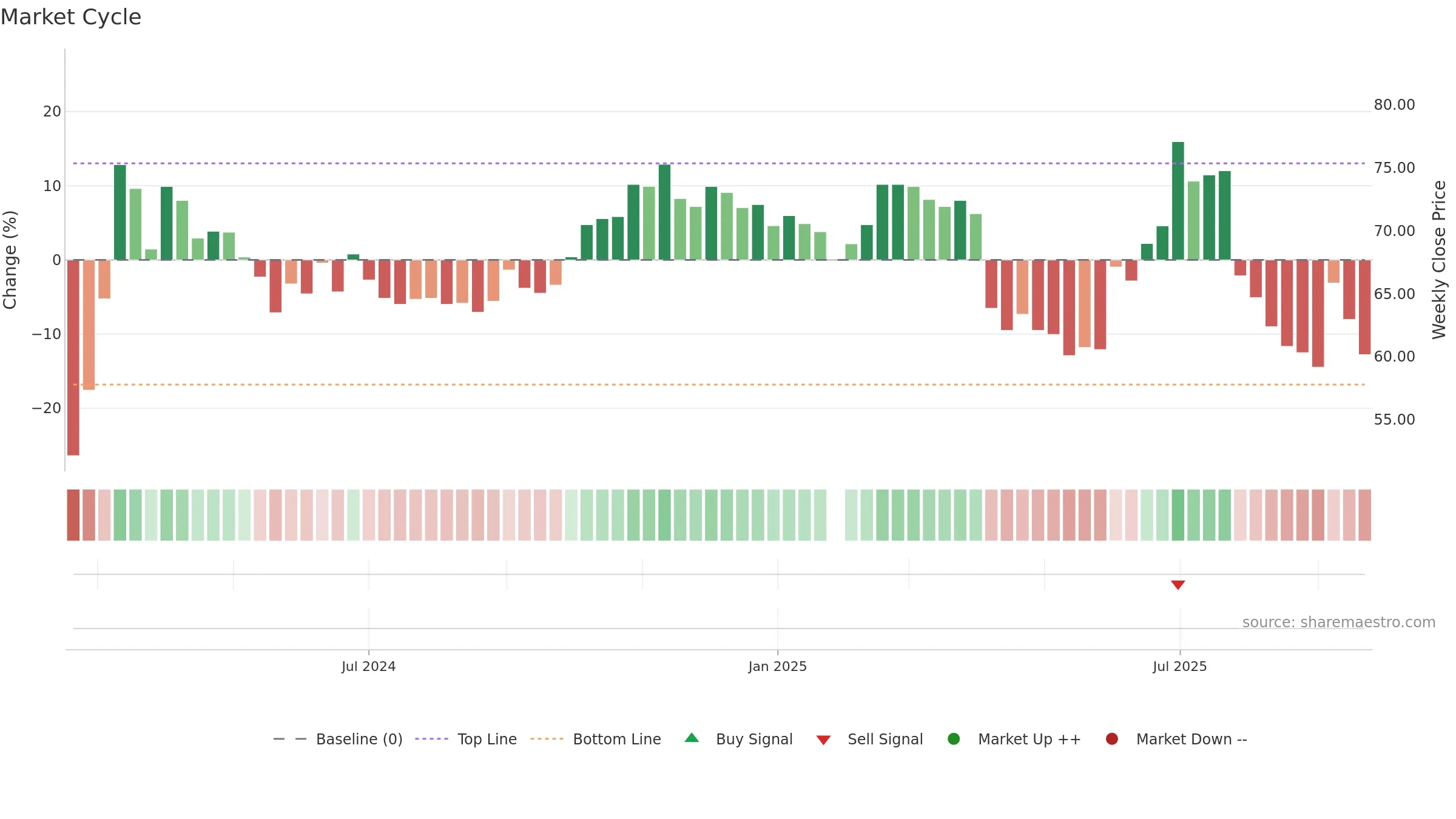Click the orange dotted Bottom Line sample in legend
This screenshot has height=819, width=1456.
tap(547, 739)
